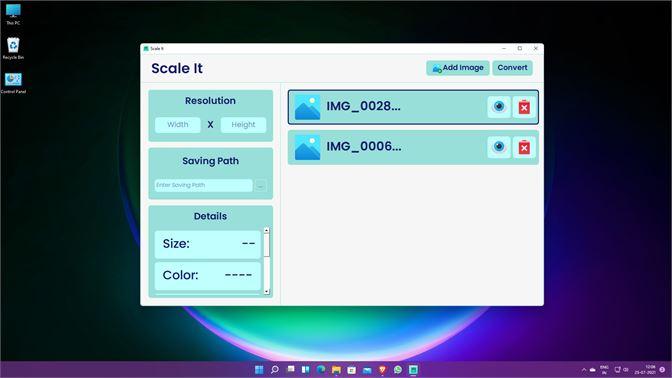Minimize the Scale It window

click(x=504, y=48)
